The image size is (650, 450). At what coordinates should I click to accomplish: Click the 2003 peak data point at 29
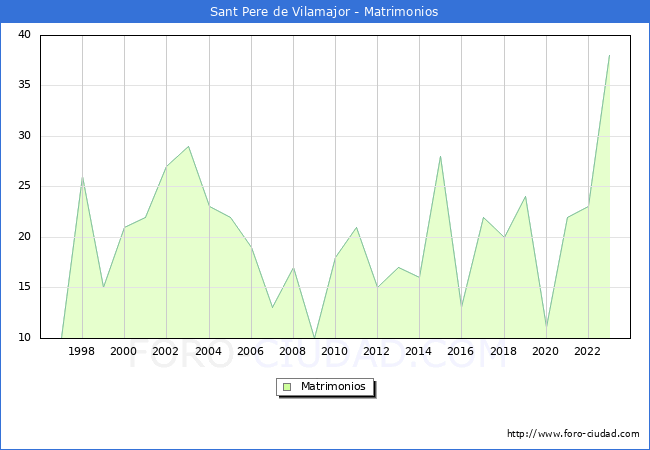point(188,146)
